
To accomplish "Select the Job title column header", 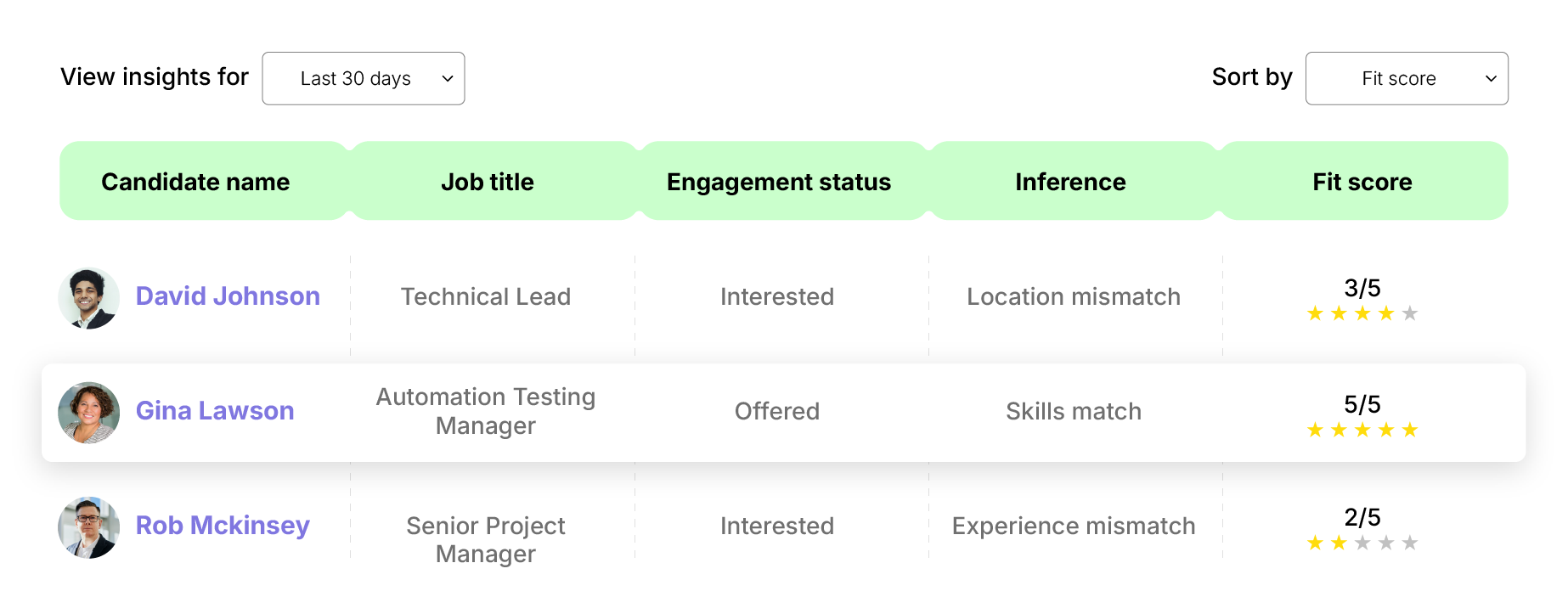I will click(x=488, y=181).
